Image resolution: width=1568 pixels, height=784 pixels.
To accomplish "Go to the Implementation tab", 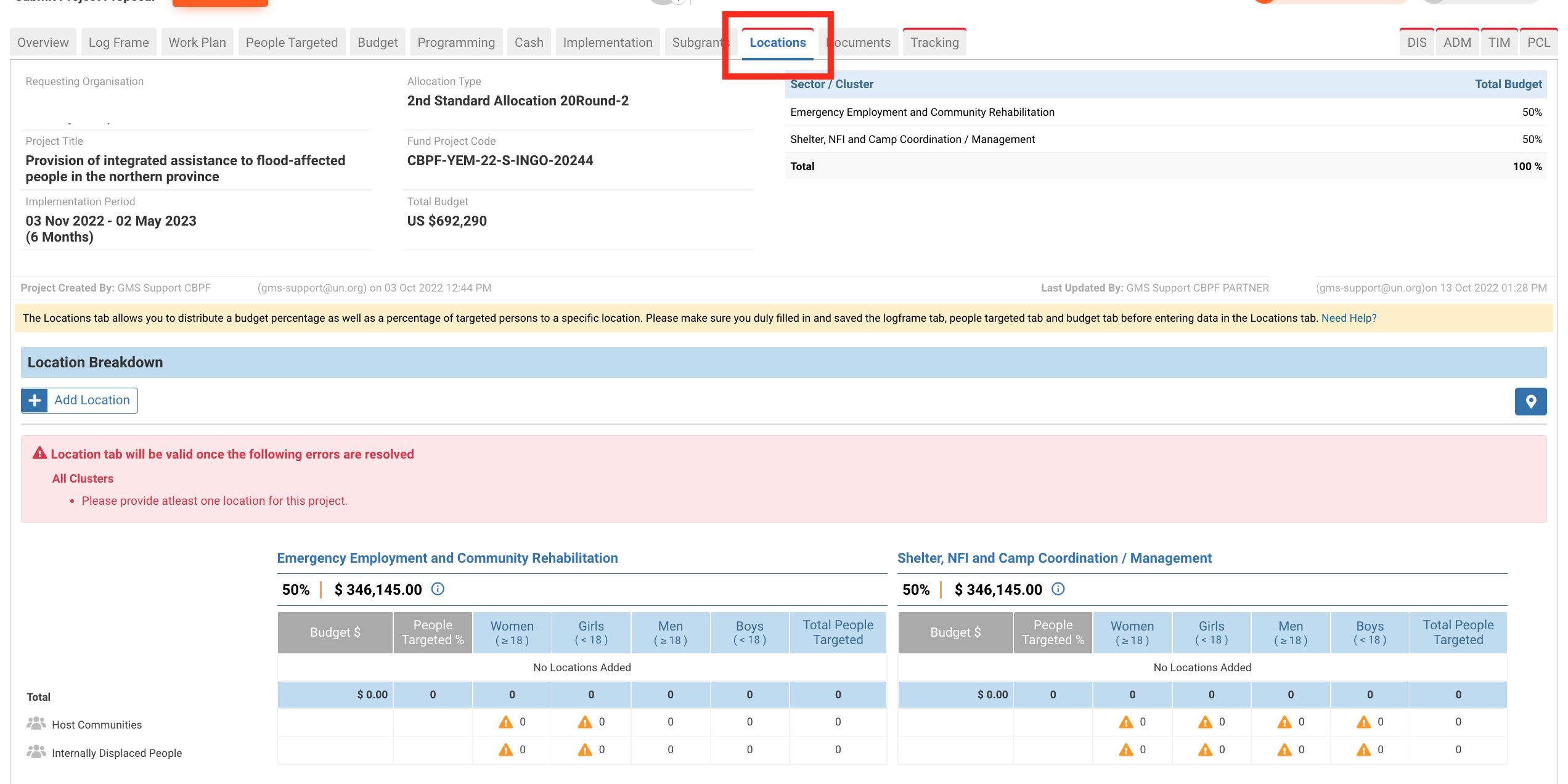I will tap(608, 43).
